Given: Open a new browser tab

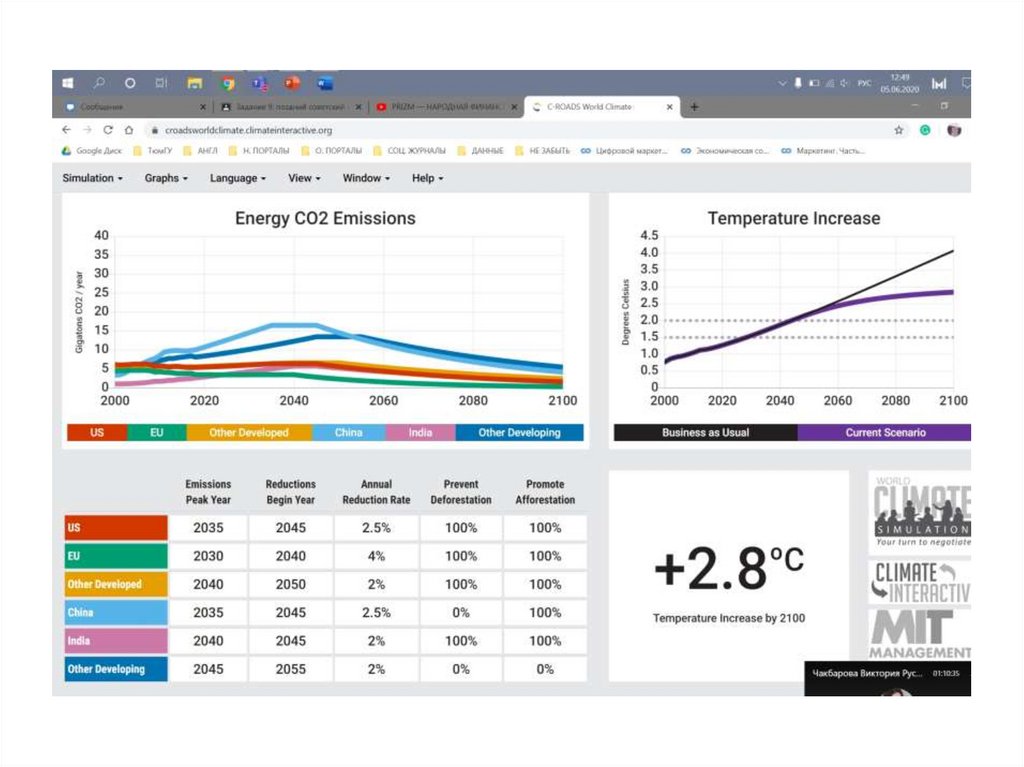Looking at the screenshot, I should (x=694, y=106).
